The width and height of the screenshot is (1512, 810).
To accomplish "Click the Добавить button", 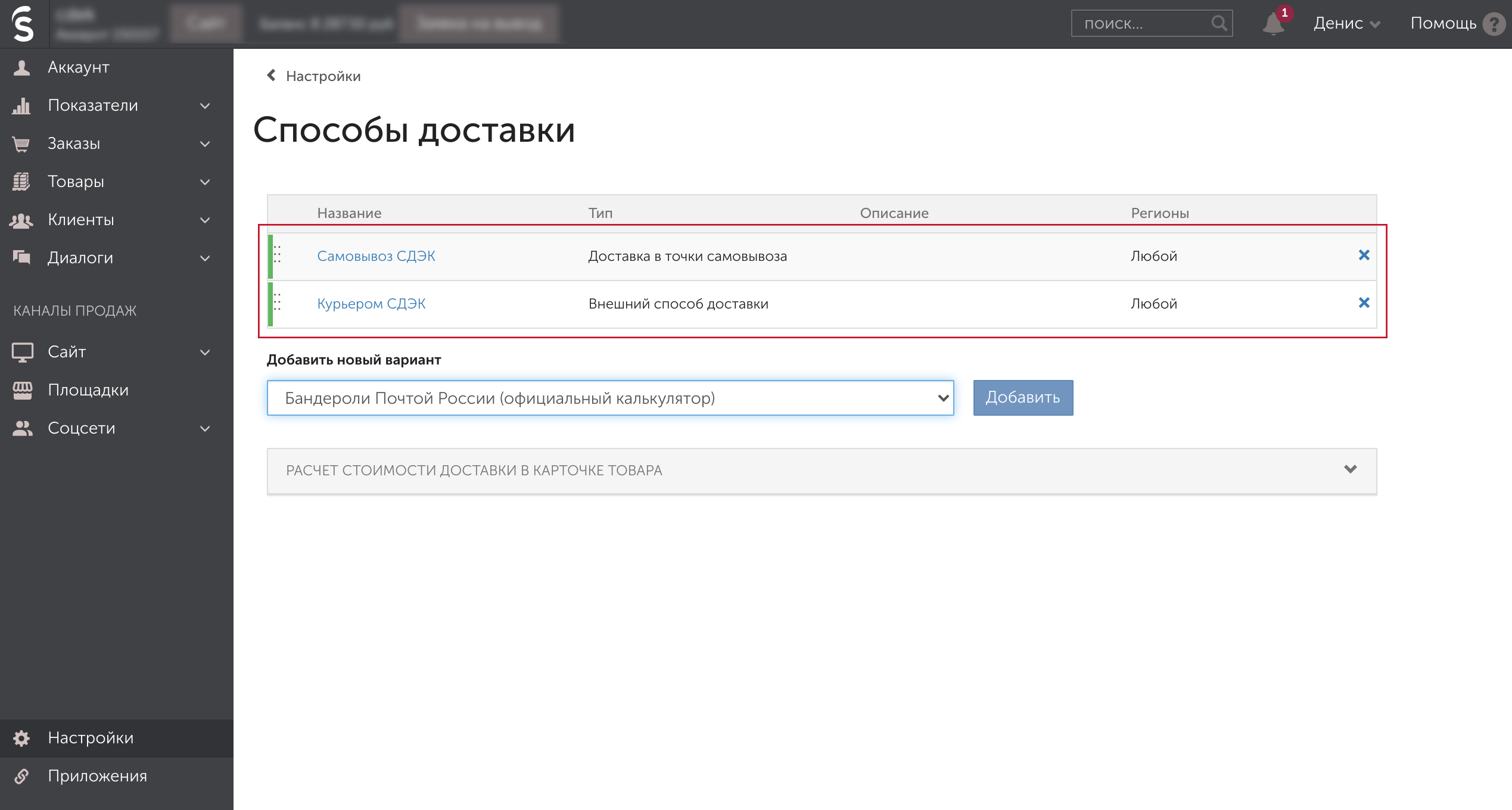I will click(x=1022, y=397).
